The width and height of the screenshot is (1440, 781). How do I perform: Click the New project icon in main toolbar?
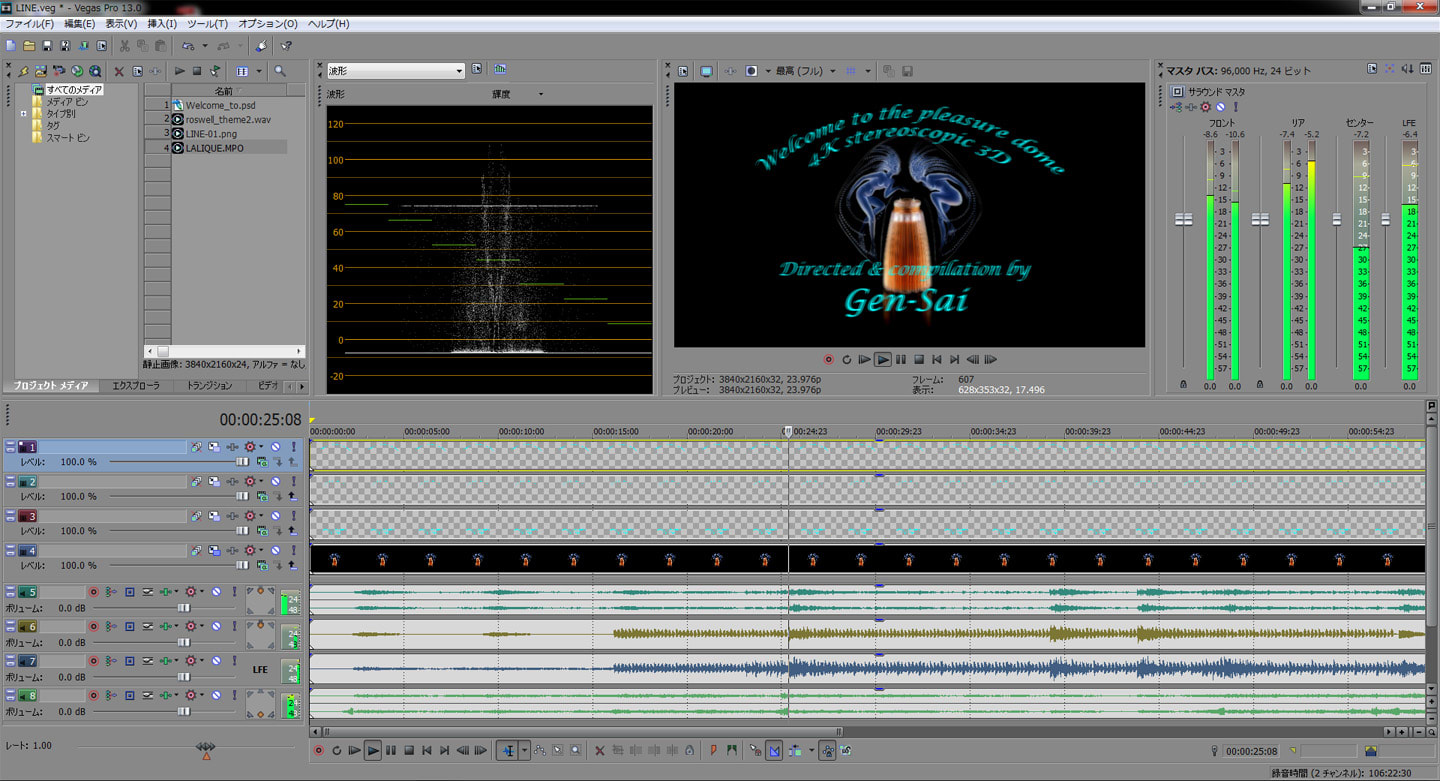tap(10, 45)
